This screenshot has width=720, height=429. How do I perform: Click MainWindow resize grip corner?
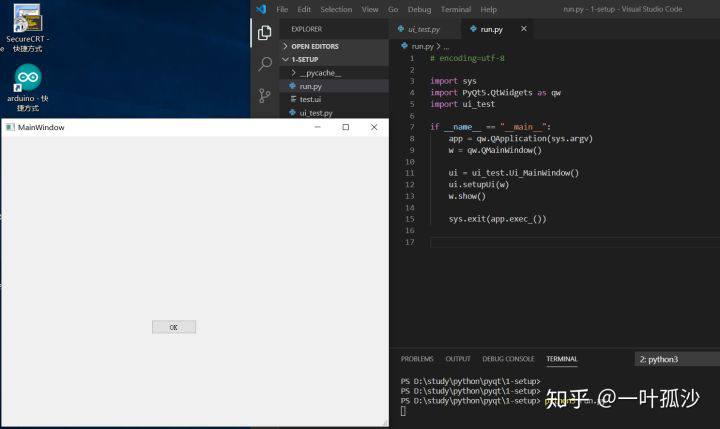[385, 423]
